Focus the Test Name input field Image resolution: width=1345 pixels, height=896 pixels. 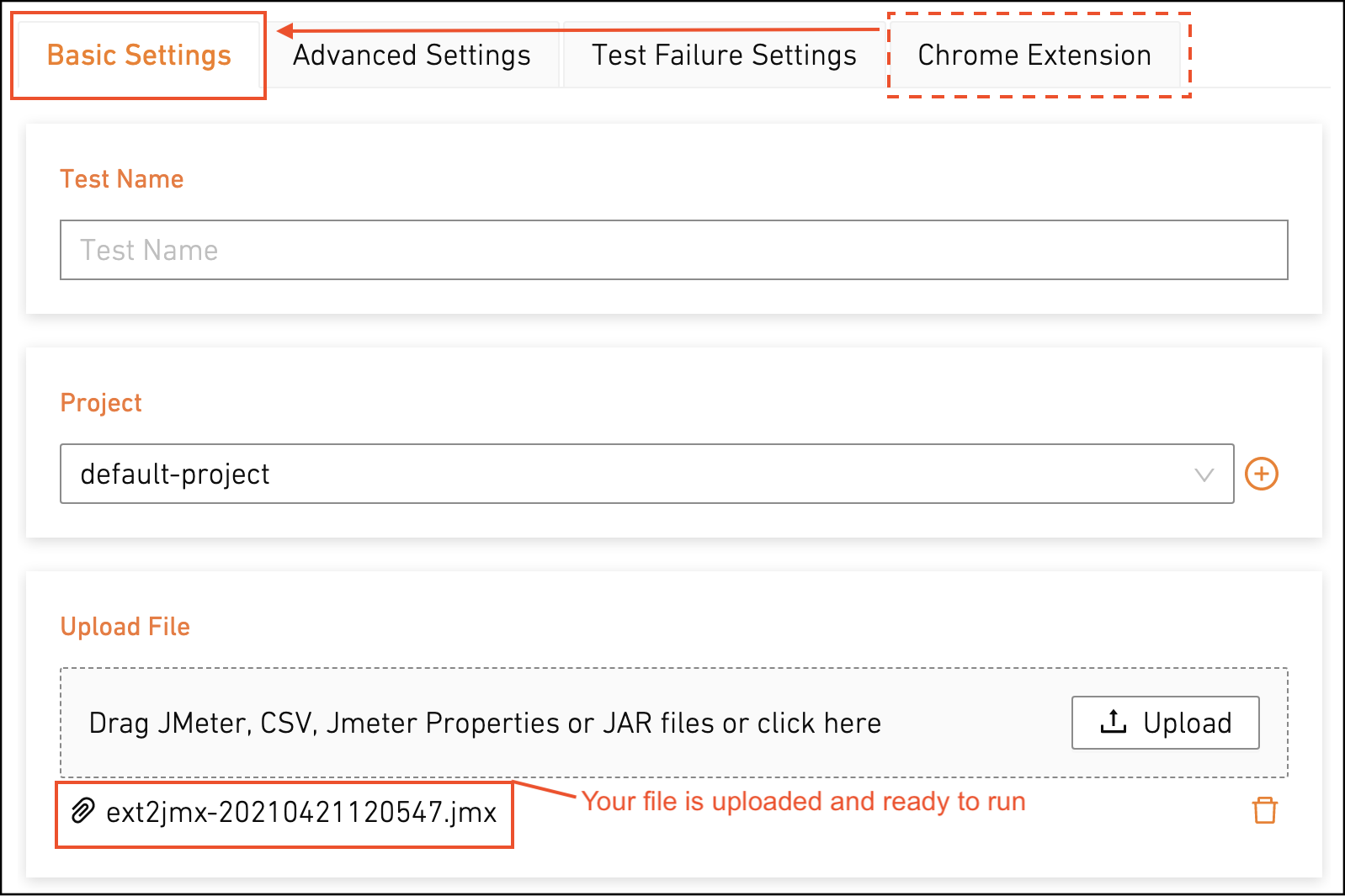(673, 250)
